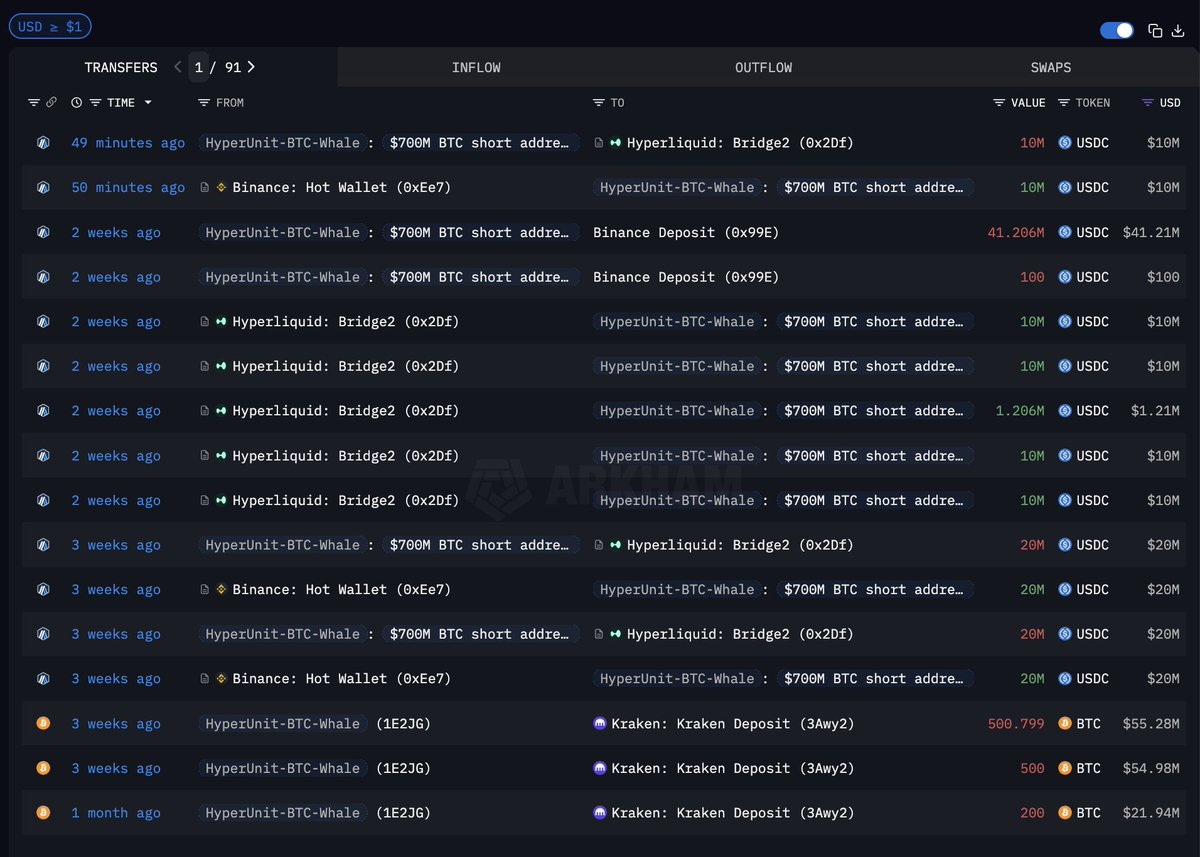This screenshot has height=857, width=1200.
Task: Click the purple USD column filter icon
Action: 1148,103
